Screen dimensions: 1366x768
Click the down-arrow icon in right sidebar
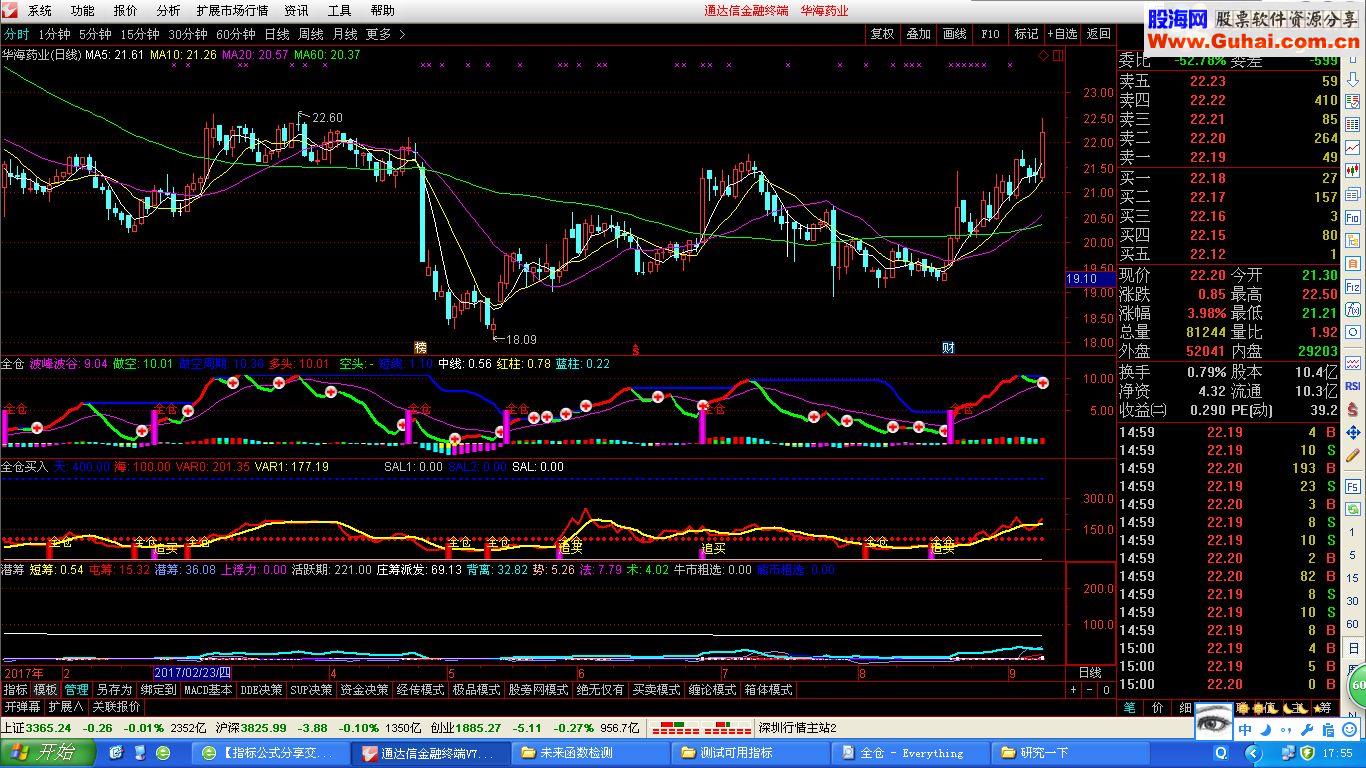point(1352,77)
